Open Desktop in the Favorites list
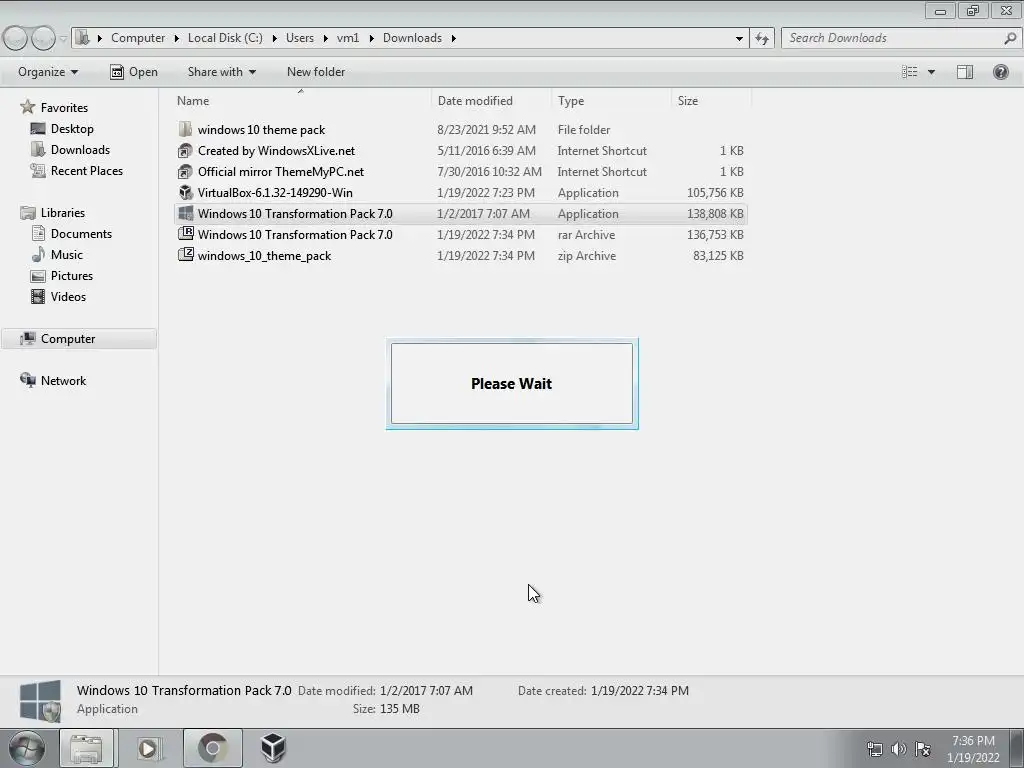Image resolution: width=1024 pixels, height=768 pixels. pos(72,129)
